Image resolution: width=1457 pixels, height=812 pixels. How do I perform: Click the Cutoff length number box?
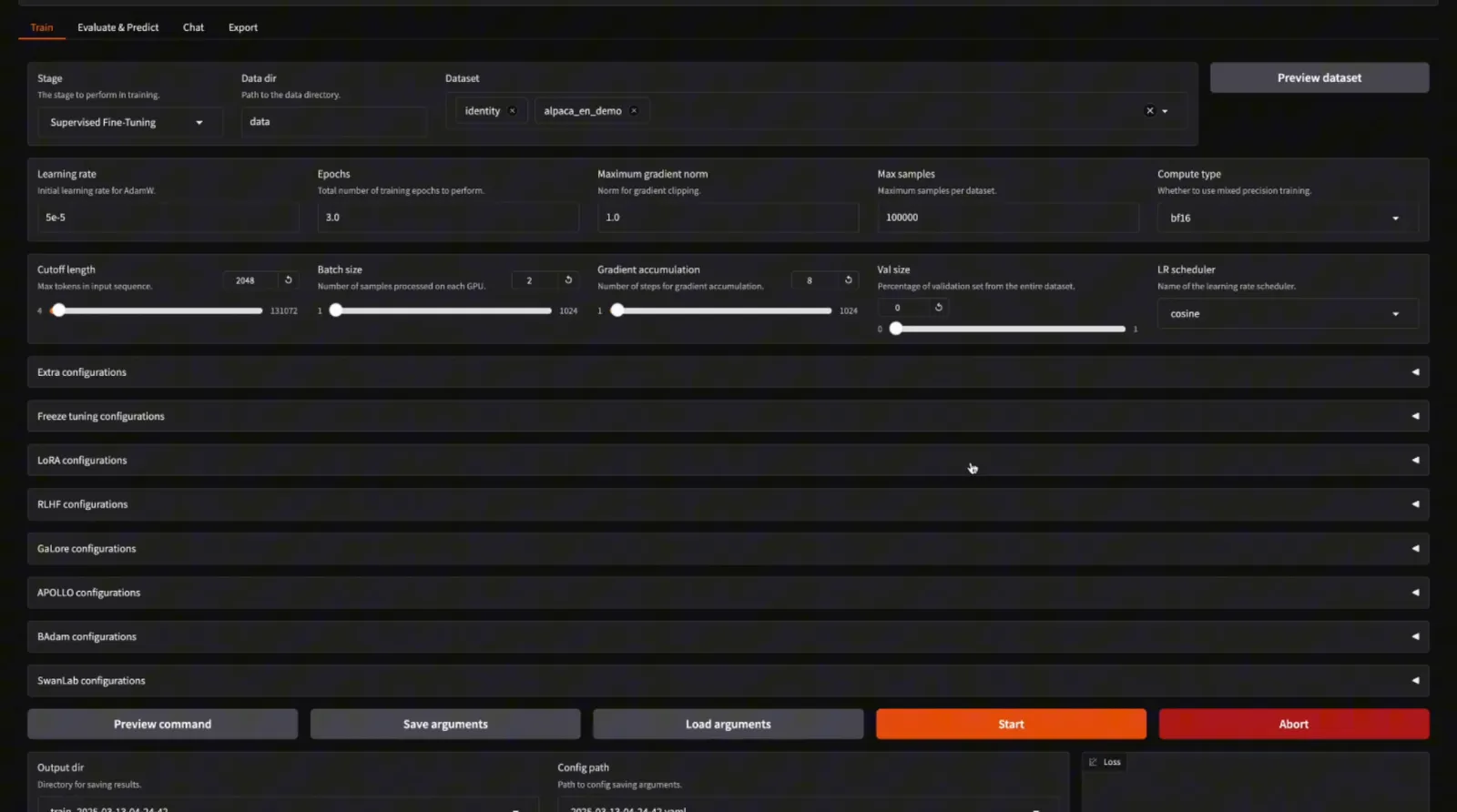pyautogui.click(x=251, y=280)
